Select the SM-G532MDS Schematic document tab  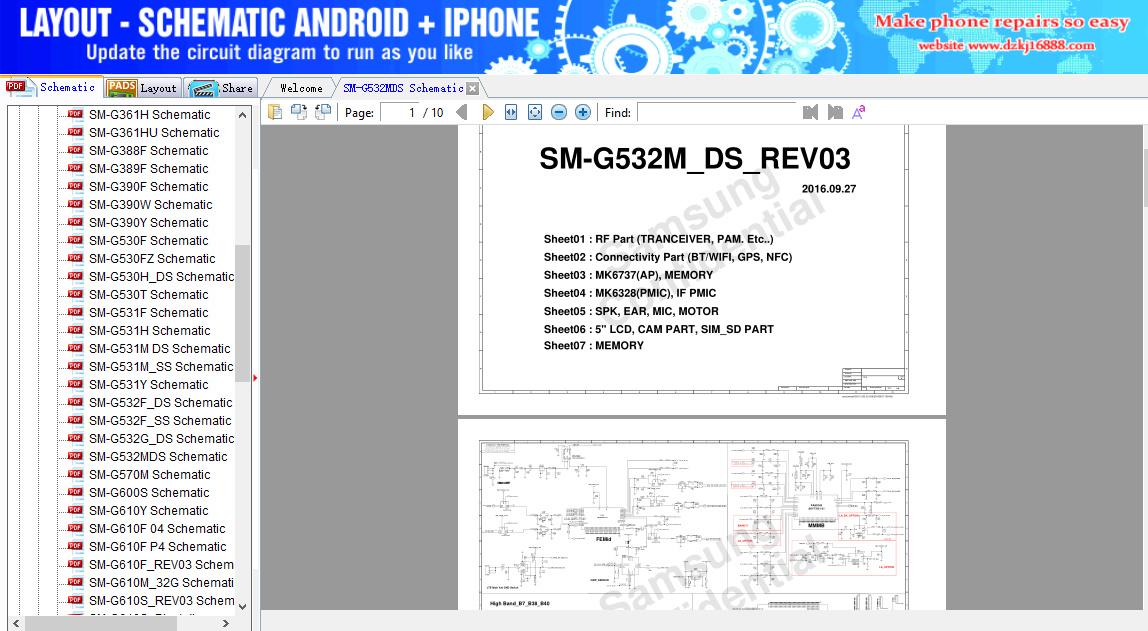pos(403,88)
